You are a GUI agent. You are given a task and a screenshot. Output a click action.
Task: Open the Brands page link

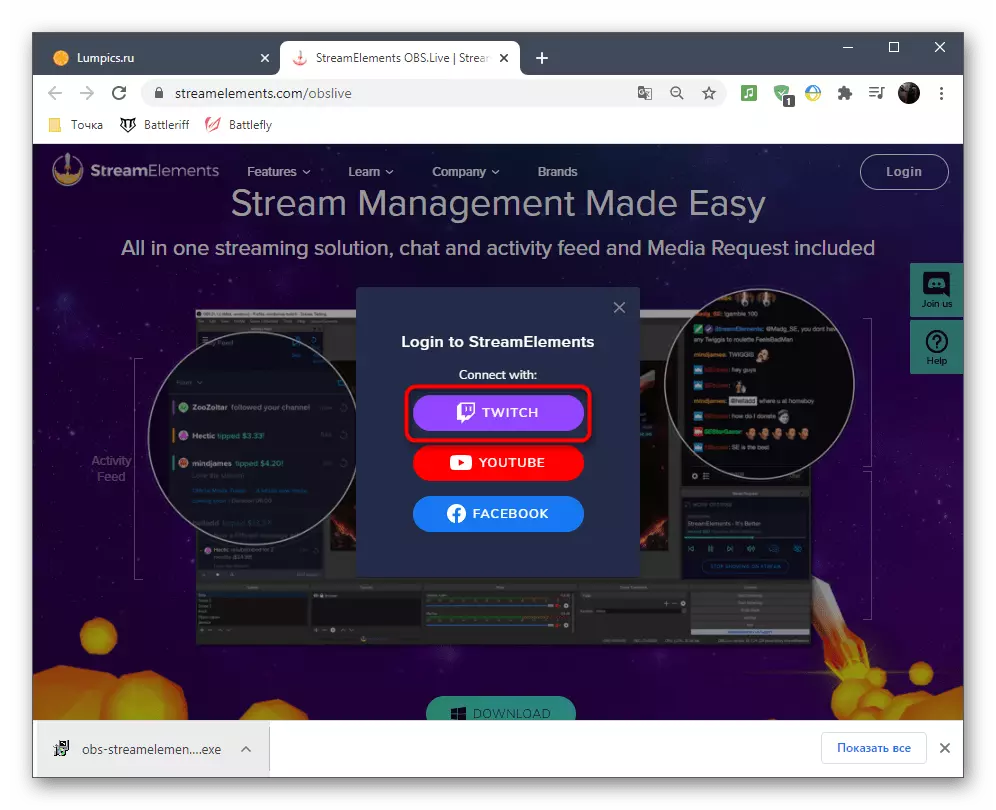point(557,172)
